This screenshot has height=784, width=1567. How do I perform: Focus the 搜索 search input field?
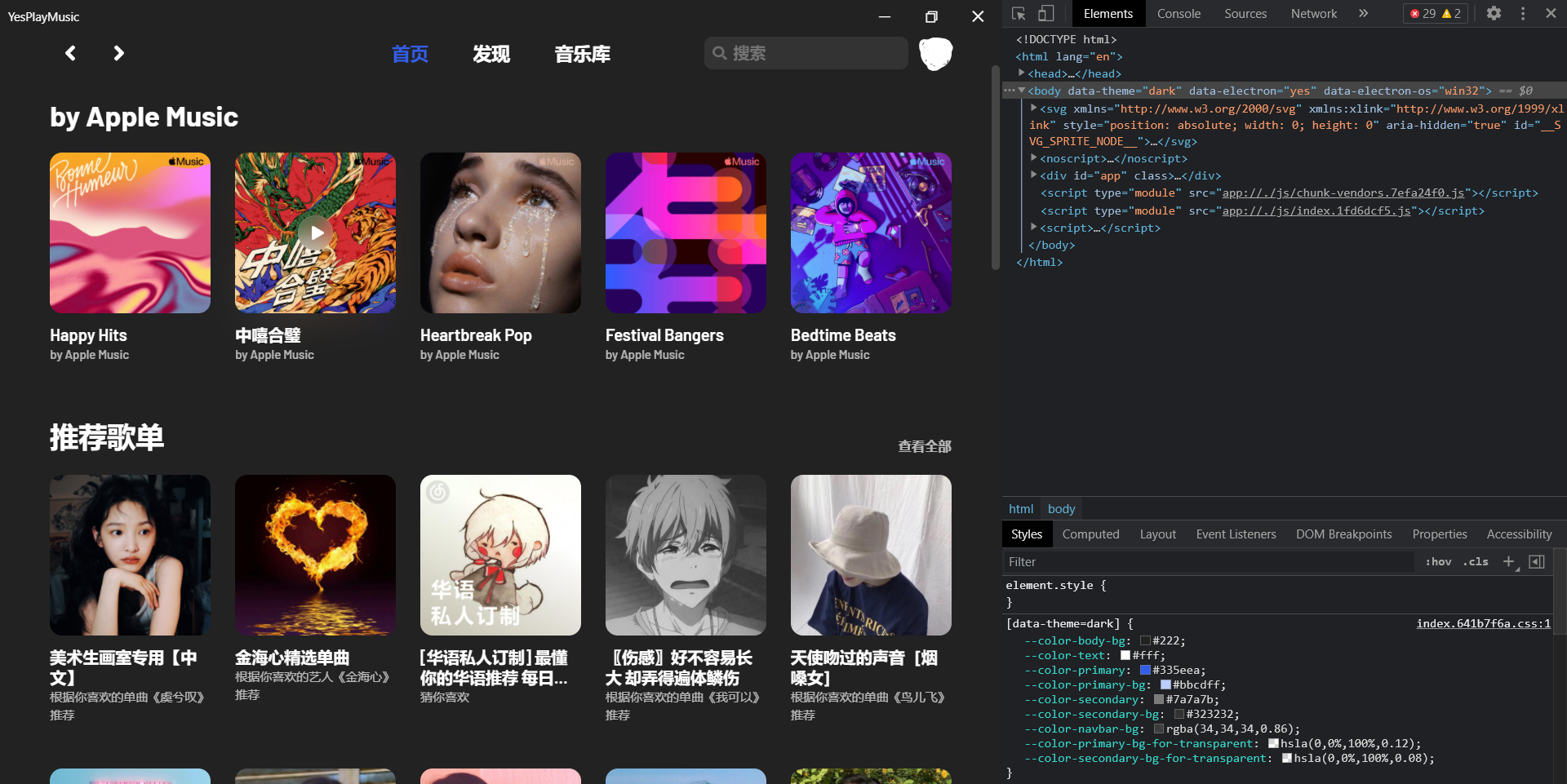point(806,53)
